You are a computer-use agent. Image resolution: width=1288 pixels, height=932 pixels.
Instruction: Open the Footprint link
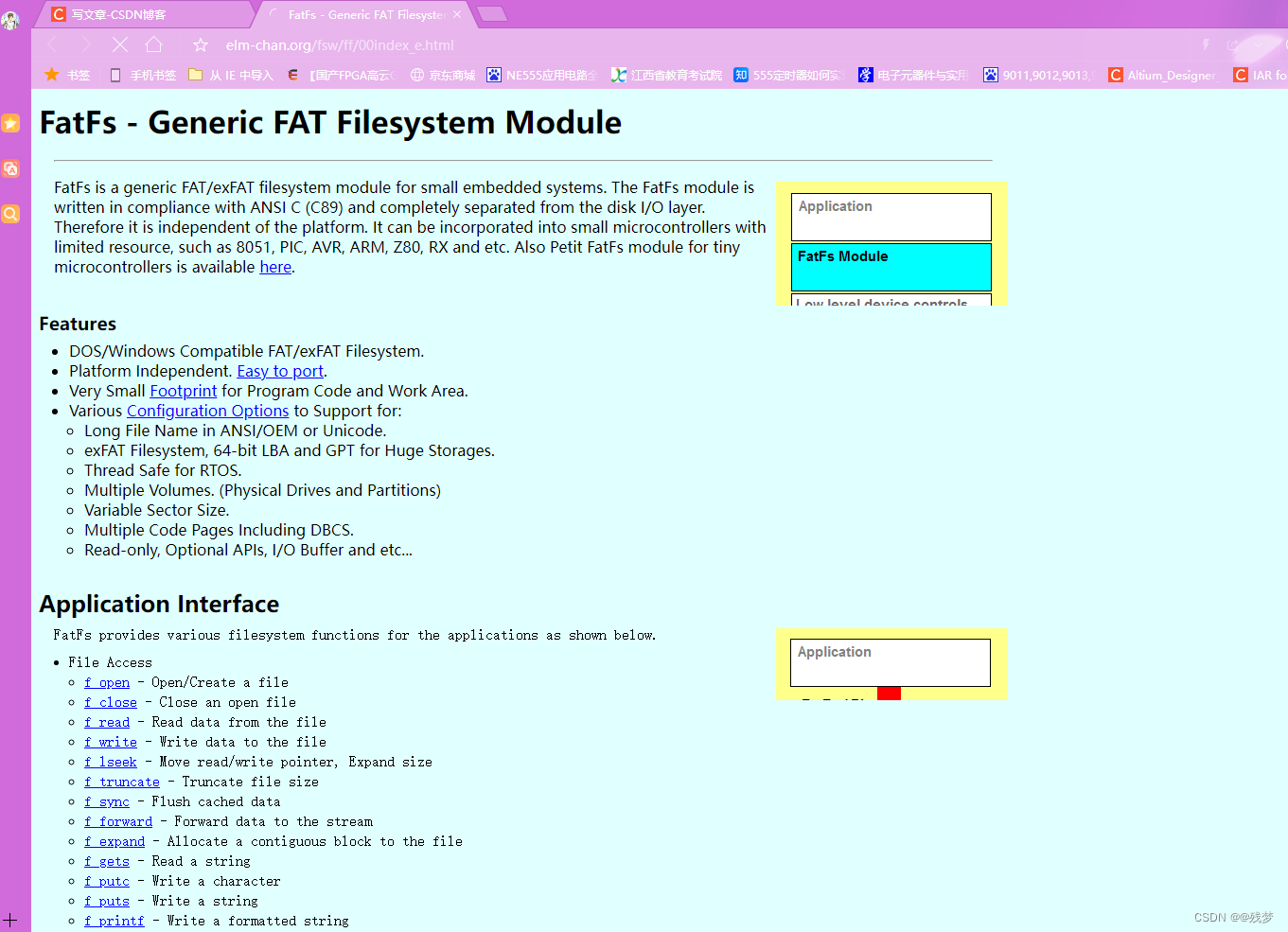(184, 391)
